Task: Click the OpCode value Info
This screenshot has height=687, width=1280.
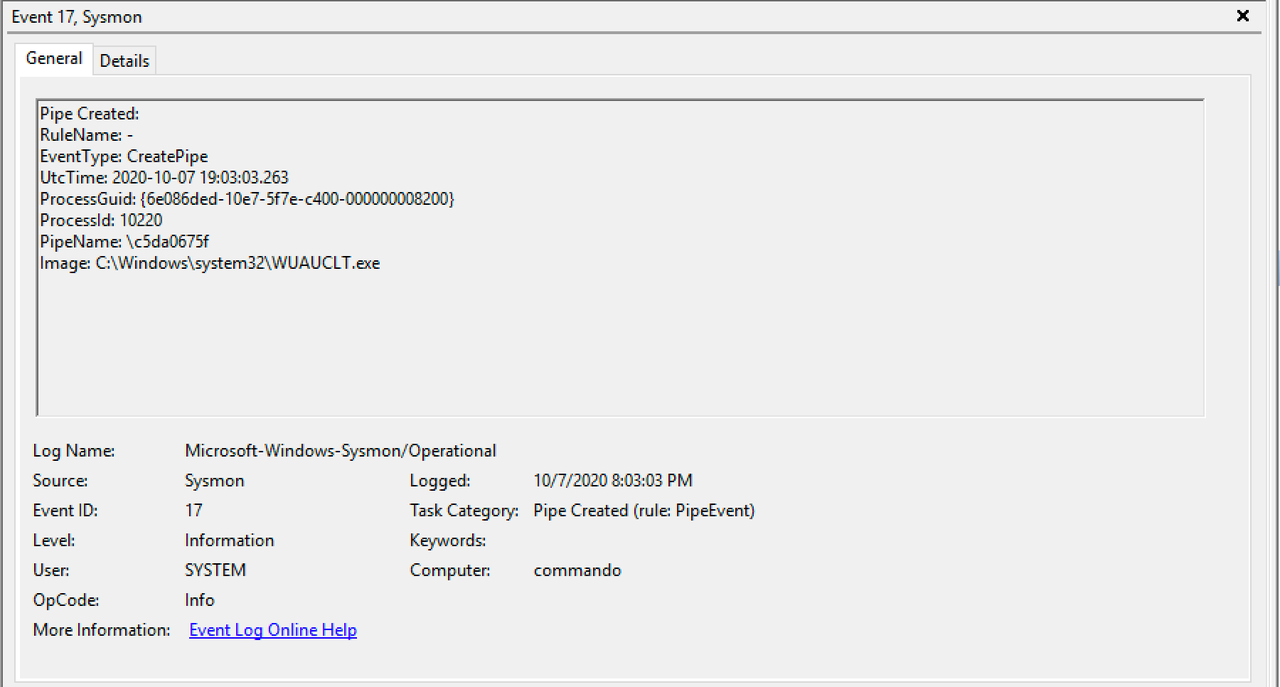Action: (x=198, y=600)
